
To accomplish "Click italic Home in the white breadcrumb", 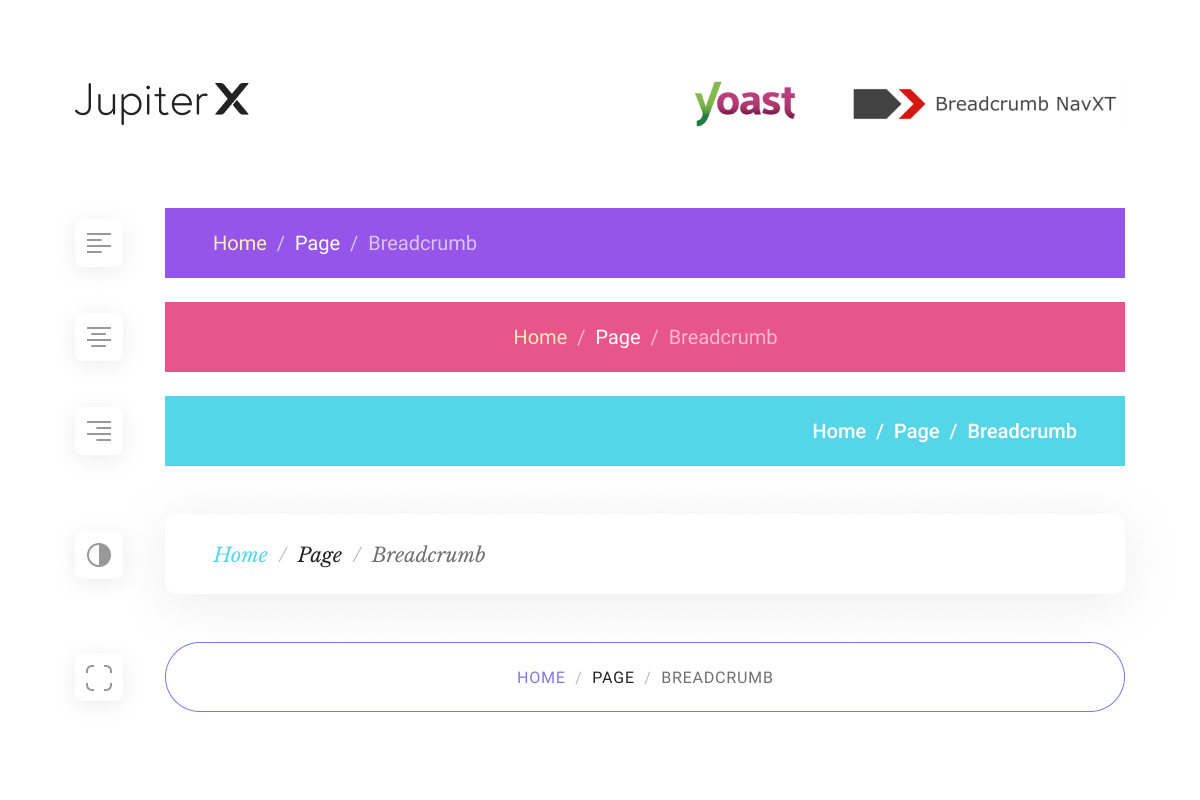I will tap(241, 555).
